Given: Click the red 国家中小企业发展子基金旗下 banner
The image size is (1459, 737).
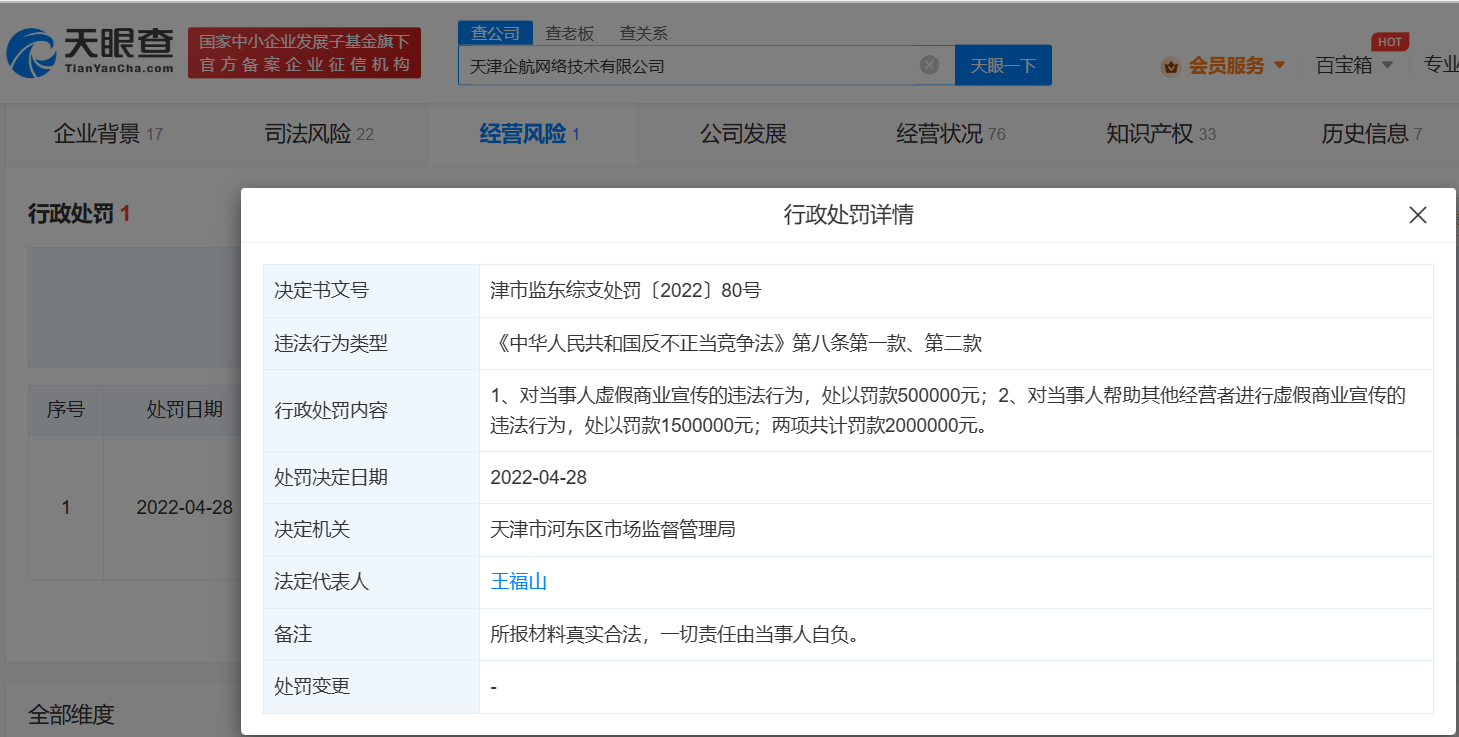Looking at the screenshot, I should (304, 50).
